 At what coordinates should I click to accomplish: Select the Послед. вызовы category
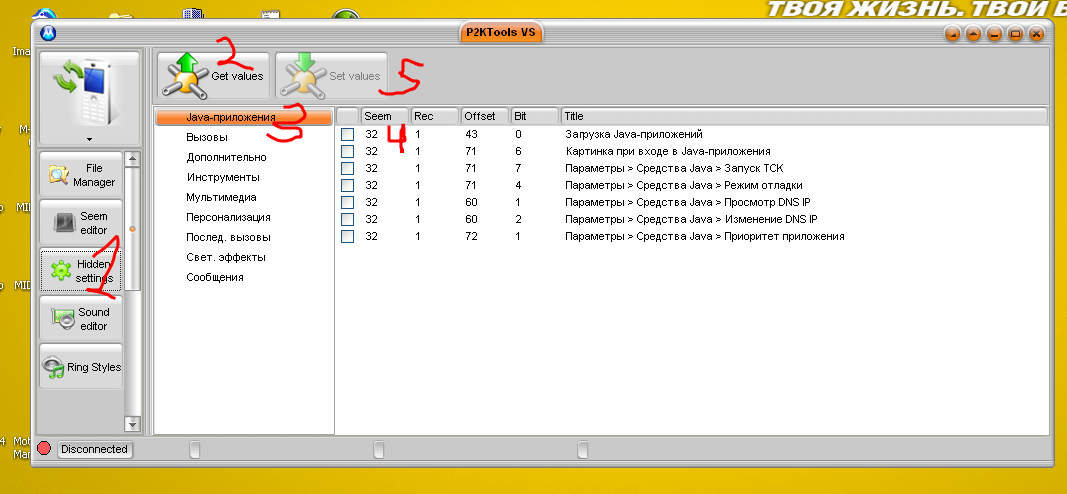228,237
